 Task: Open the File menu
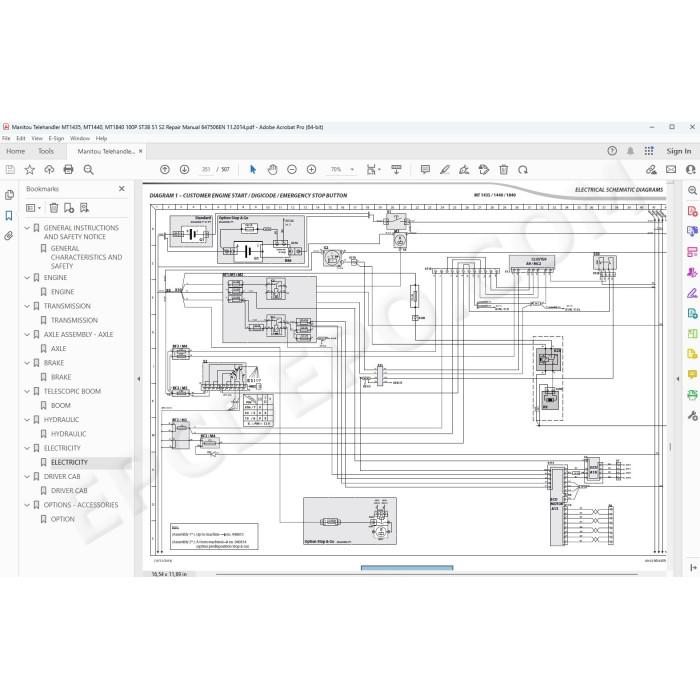point(6,138)
